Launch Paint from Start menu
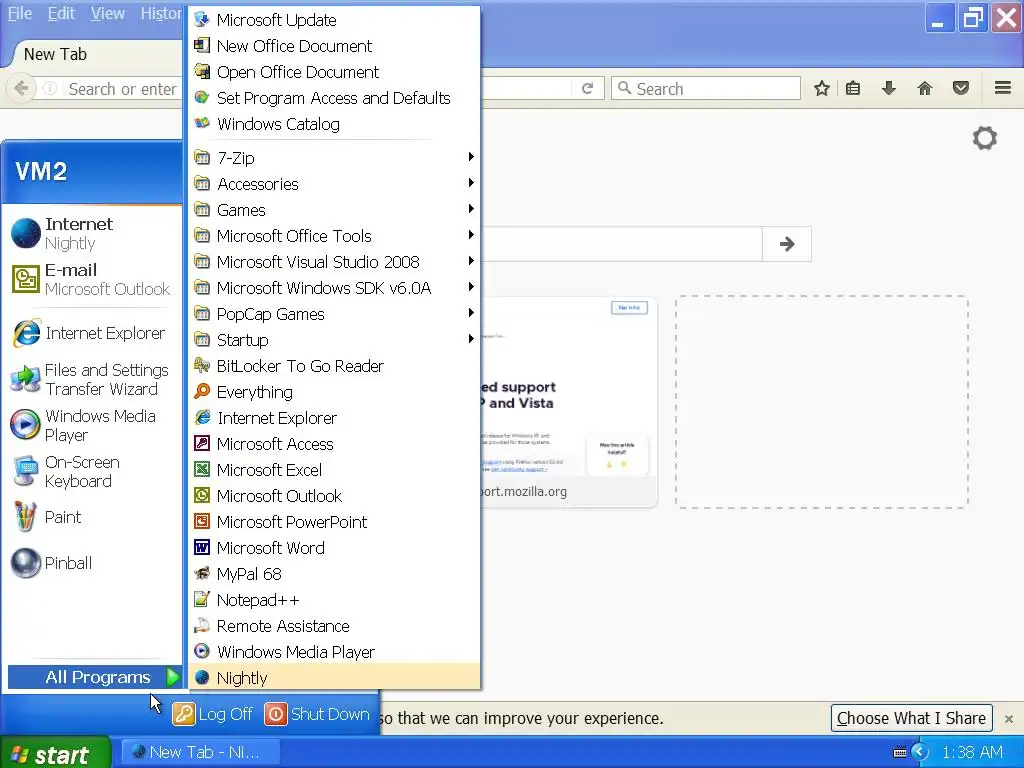Viewport: 1024px width, 768px height. [x=92, y=517]
